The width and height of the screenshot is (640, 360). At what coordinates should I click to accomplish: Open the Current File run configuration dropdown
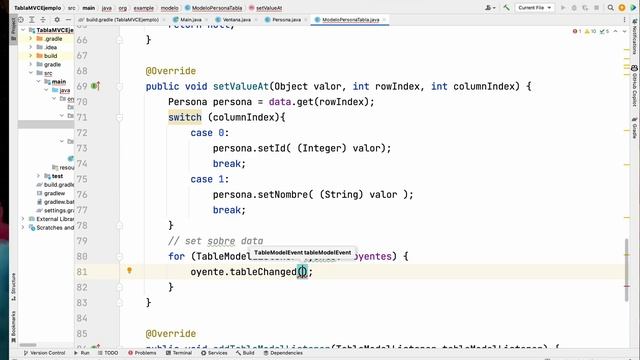[534, 8]
